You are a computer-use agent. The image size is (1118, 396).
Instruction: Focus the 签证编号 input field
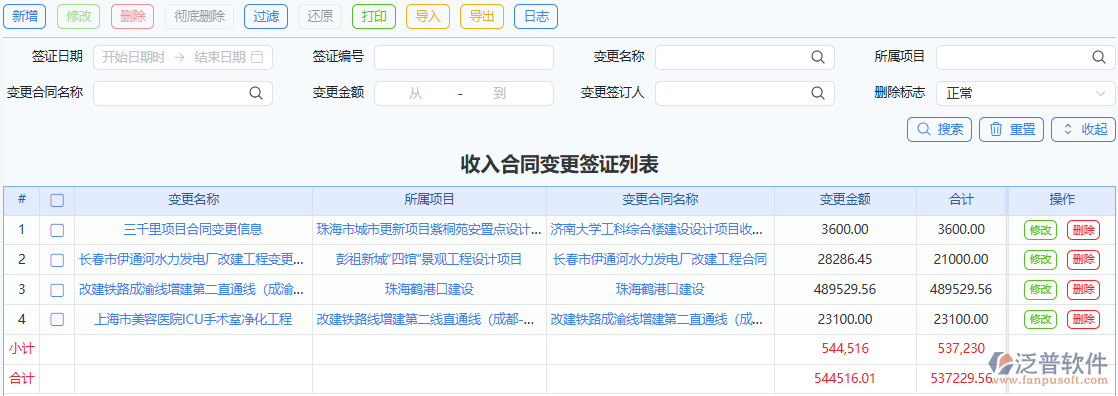(x=463, y=57)
